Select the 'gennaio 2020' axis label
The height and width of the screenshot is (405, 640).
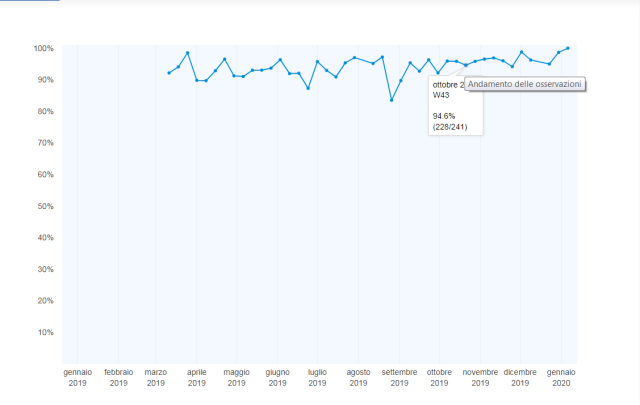coord(561,377)
